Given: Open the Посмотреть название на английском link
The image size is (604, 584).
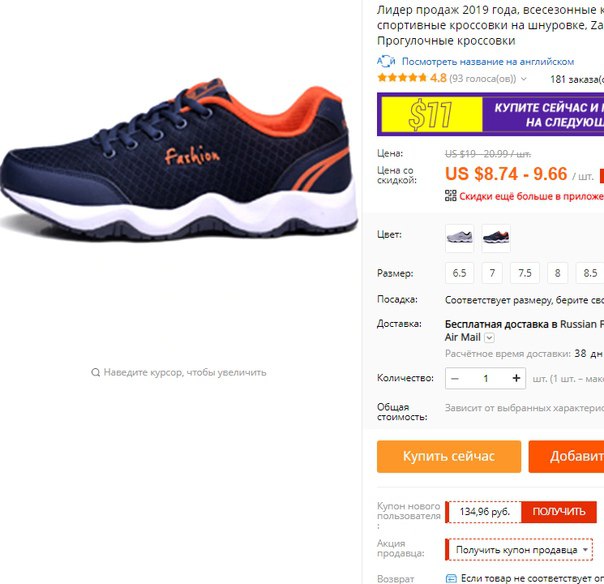Looking at the screenshot, I should pos(488,62).
